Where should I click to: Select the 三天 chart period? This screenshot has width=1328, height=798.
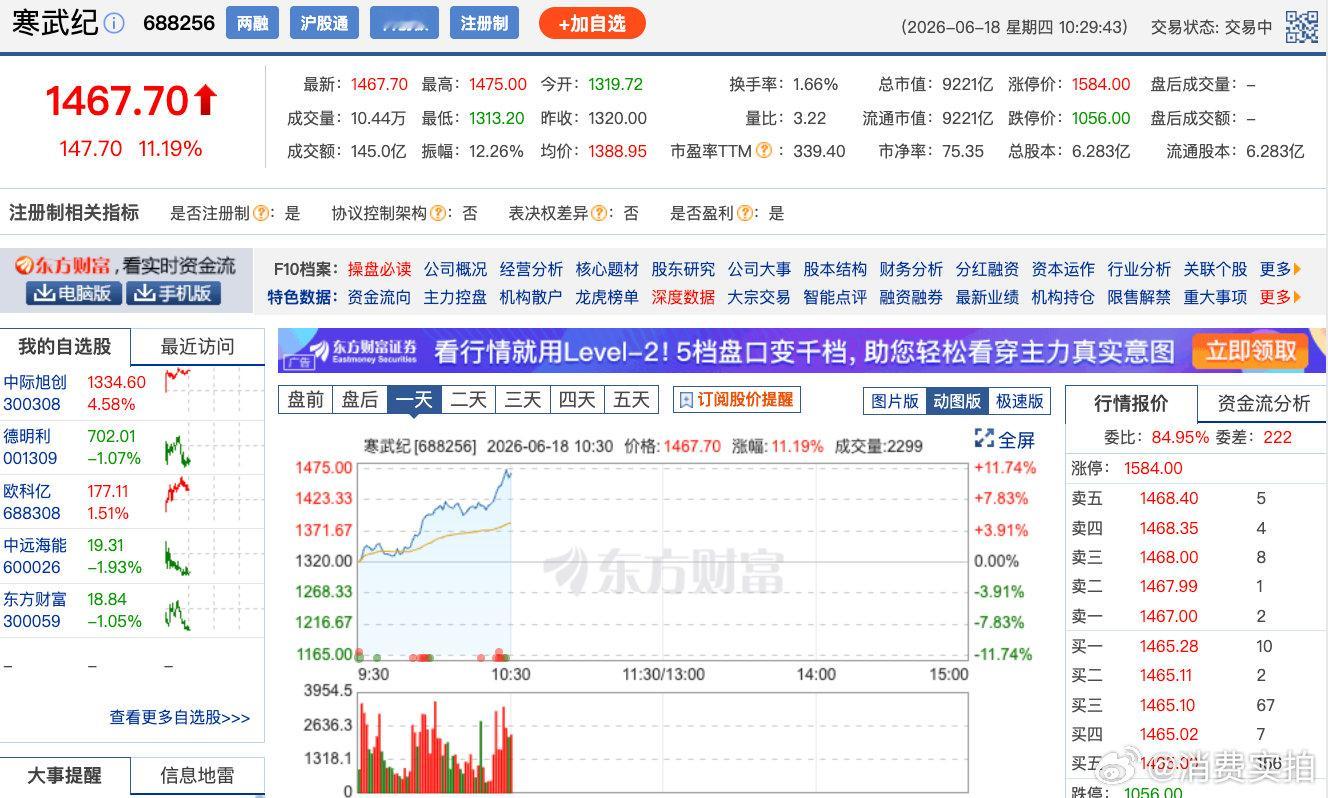[522, 400]
